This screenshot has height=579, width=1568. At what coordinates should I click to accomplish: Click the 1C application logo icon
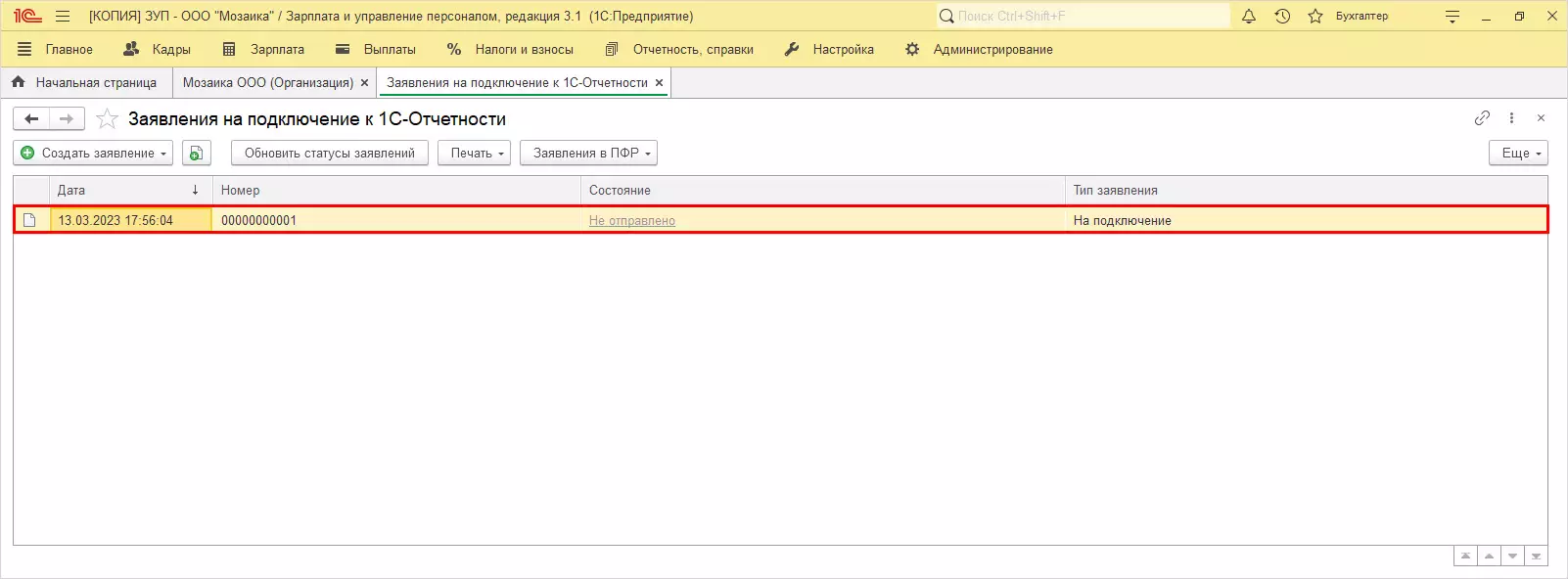[26, 16]
